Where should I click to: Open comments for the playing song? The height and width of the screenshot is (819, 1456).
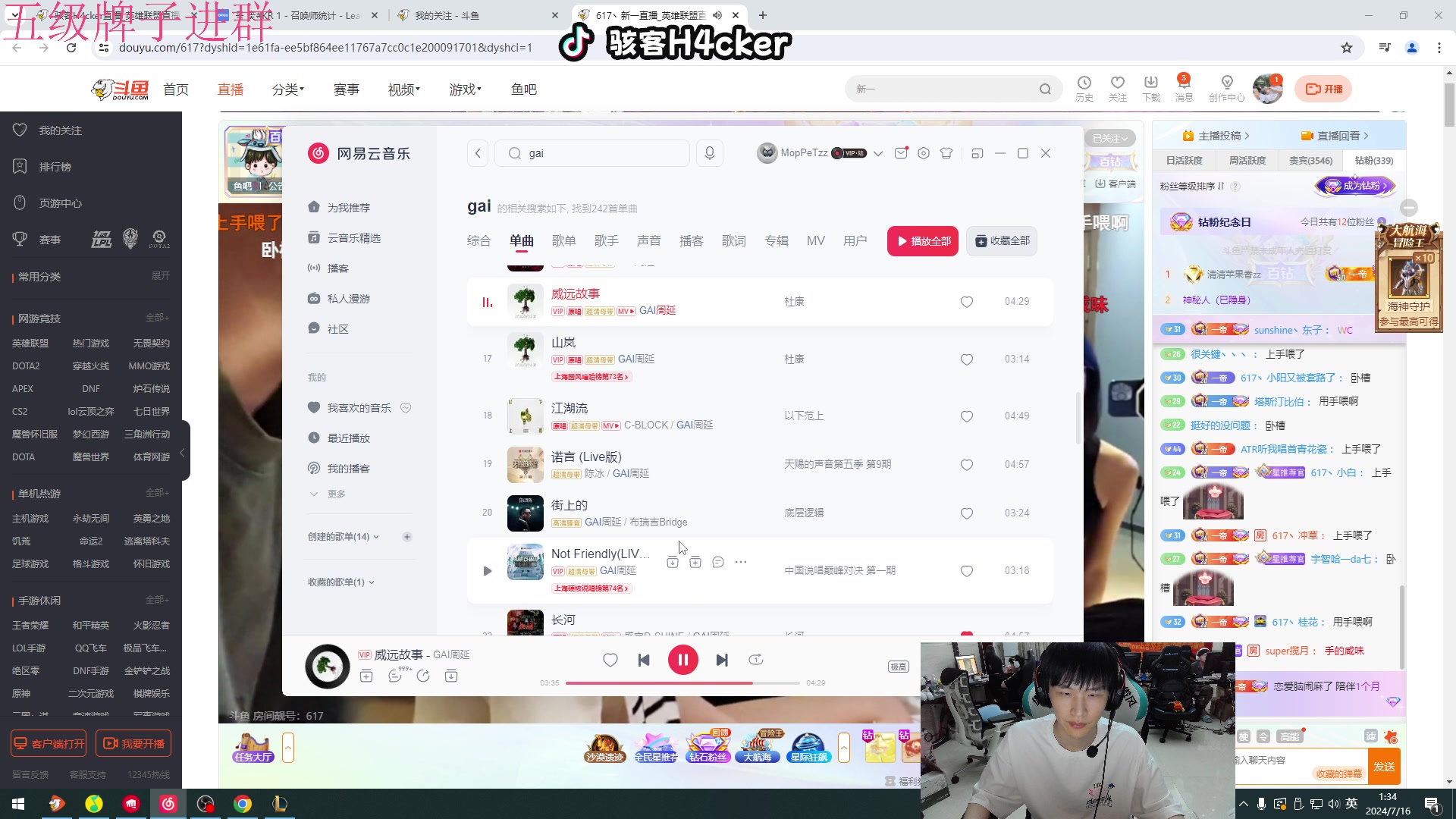tap(395, 676)
